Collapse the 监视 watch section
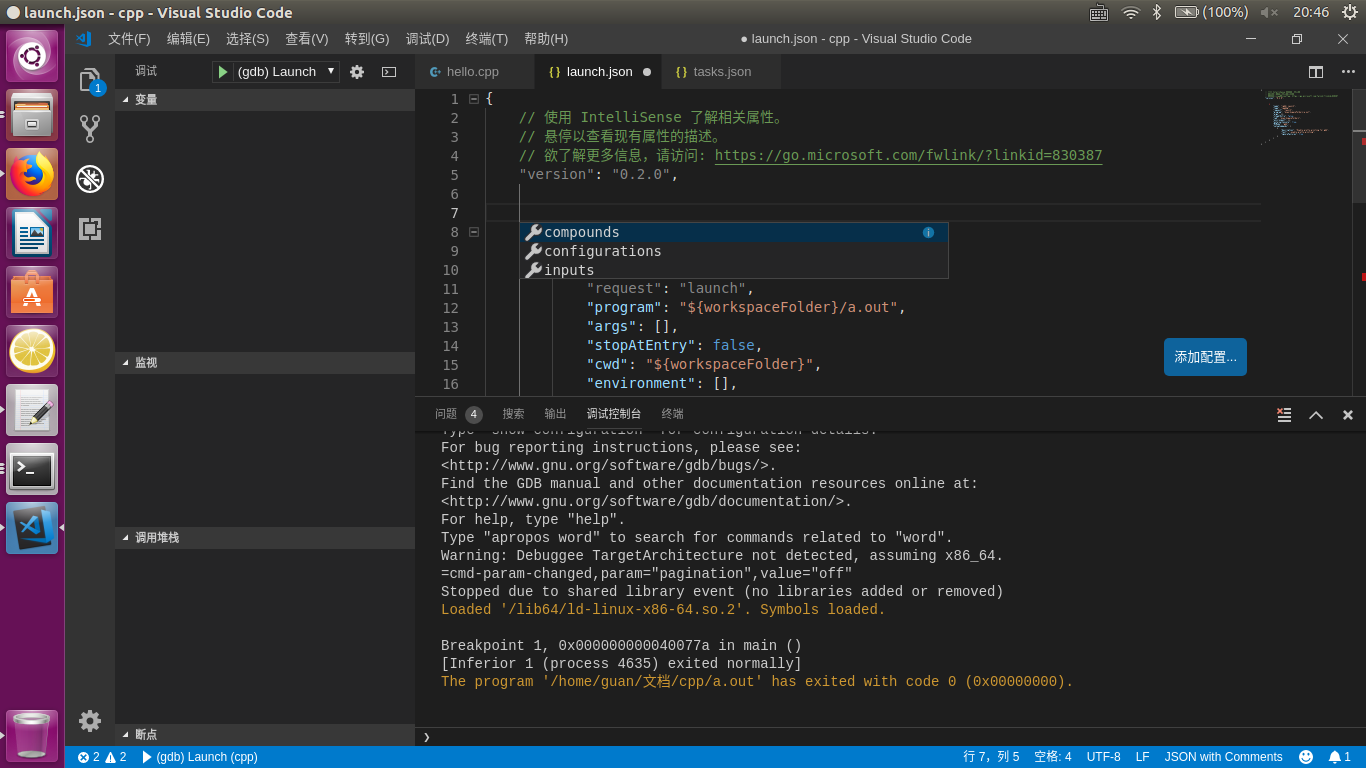1366x768 pixels. [265, 363]
